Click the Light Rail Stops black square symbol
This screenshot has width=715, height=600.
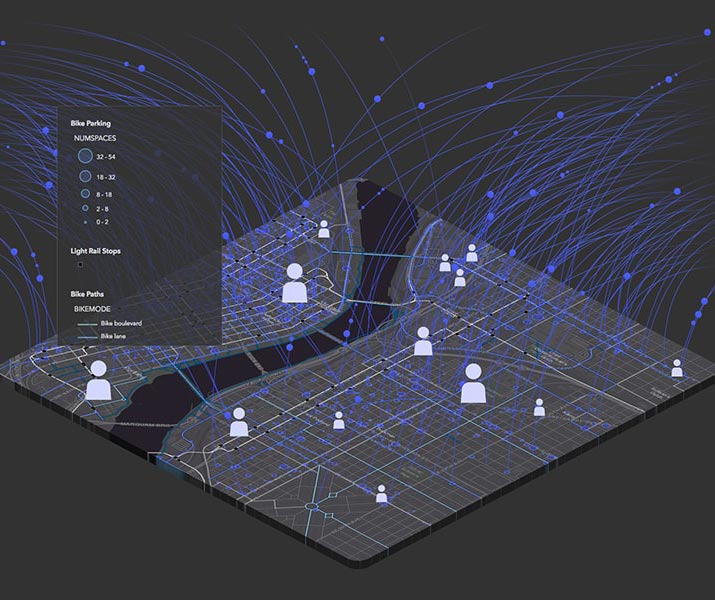(x=79, y=265)
